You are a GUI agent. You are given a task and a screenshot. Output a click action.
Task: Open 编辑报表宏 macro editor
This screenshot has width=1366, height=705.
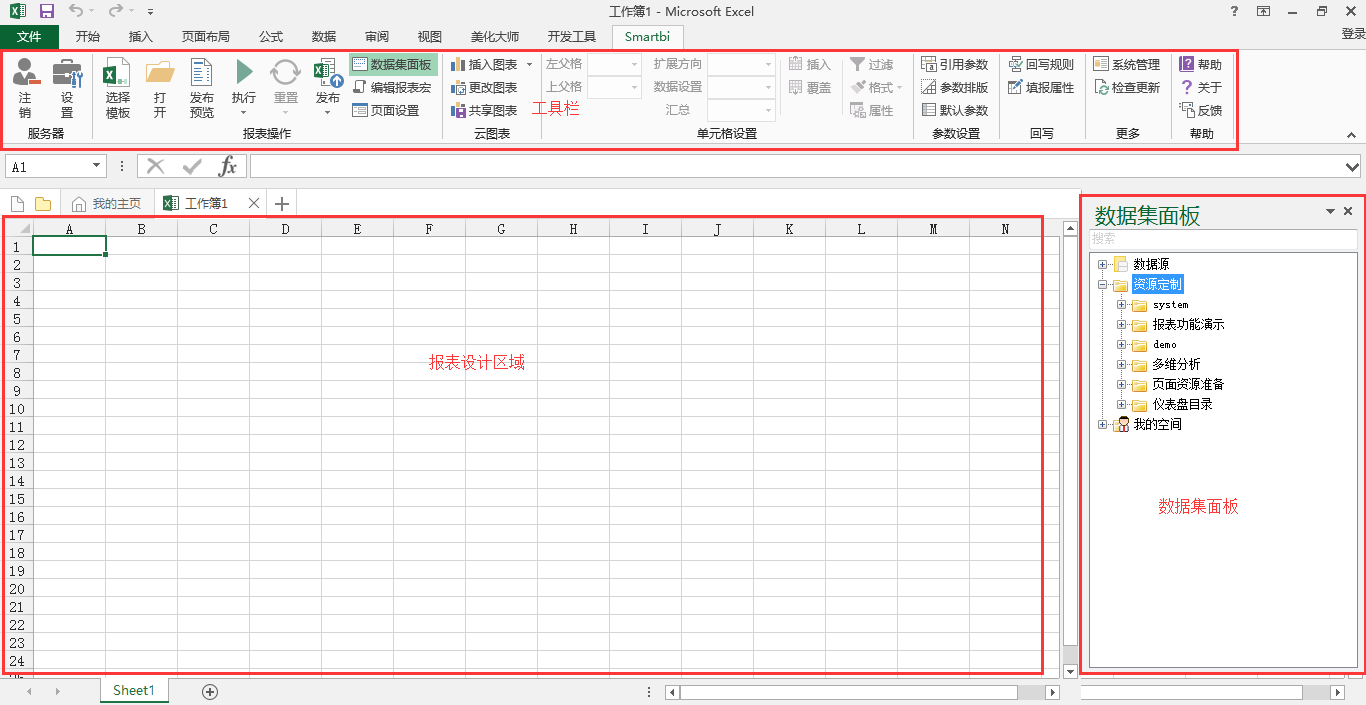coord(392,87)
